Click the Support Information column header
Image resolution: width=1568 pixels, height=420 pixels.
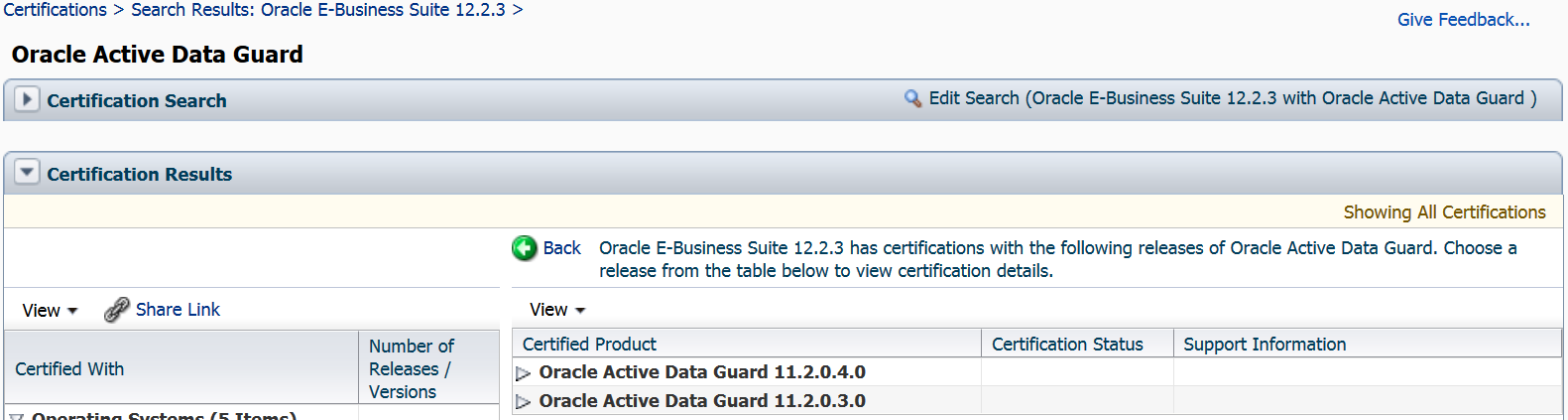[1265, 345]
